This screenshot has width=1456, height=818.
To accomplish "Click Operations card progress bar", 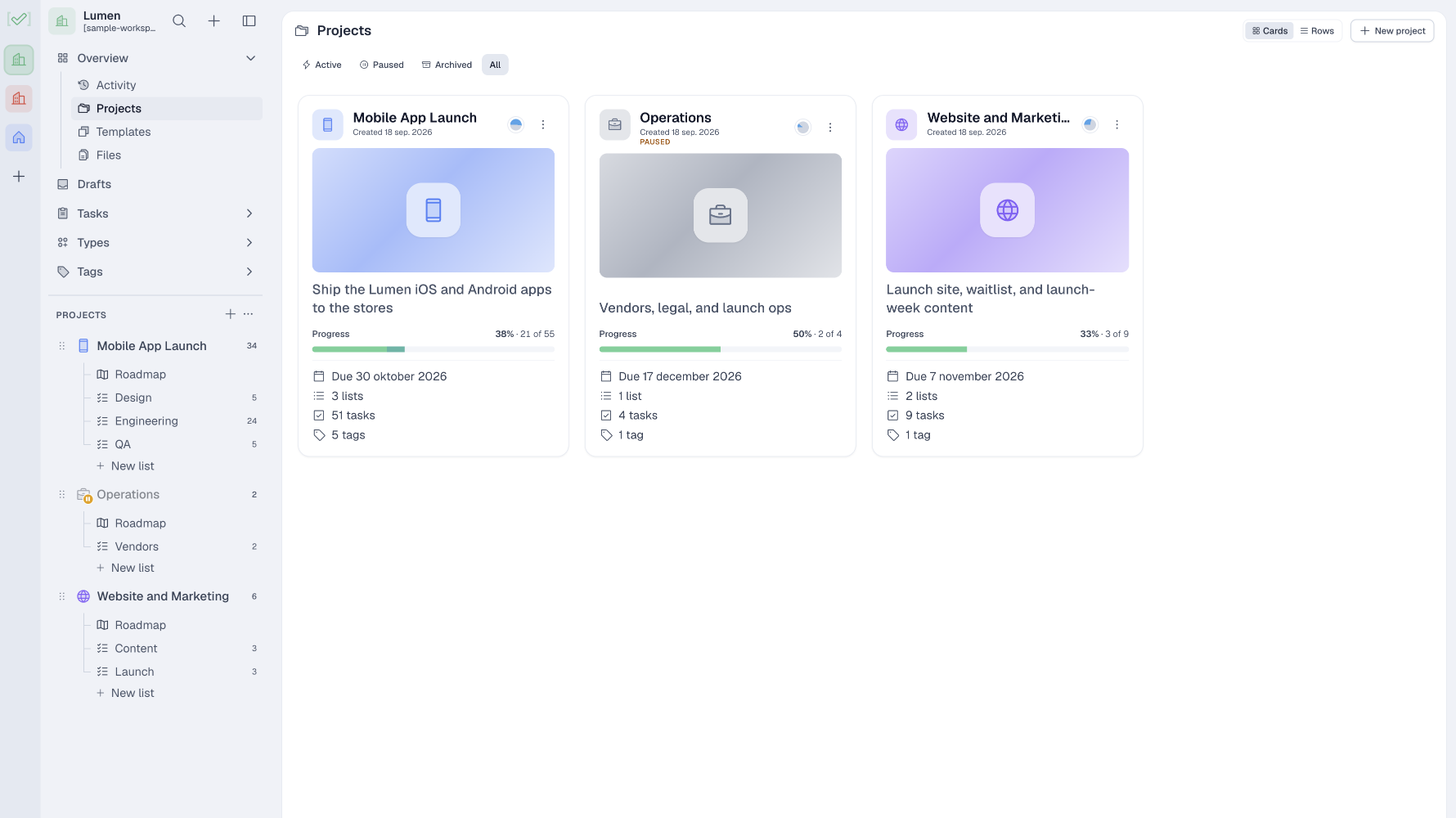I will [x=721, y=349].
